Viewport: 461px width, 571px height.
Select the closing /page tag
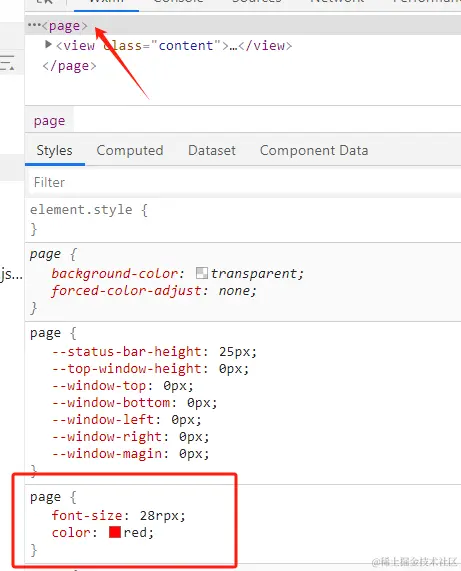coord(69,66)
